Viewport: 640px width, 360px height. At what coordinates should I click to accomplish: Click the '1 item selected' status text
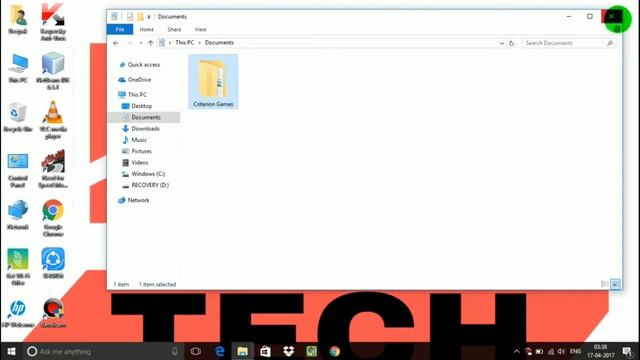tap(157, 284)
